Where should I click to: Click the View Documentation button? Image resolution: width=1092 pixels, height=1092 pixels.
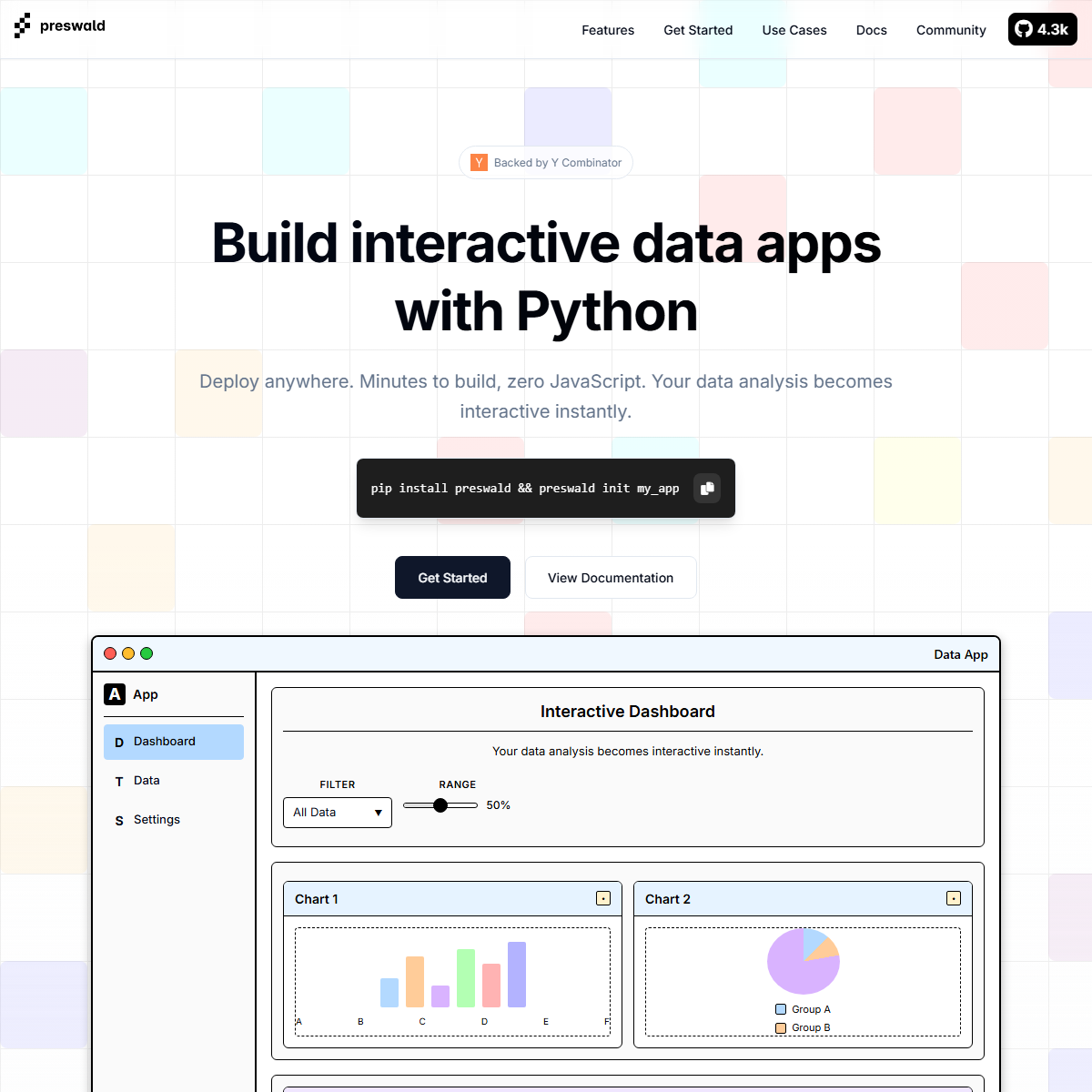pyautogui.click(x=611, y=578)
